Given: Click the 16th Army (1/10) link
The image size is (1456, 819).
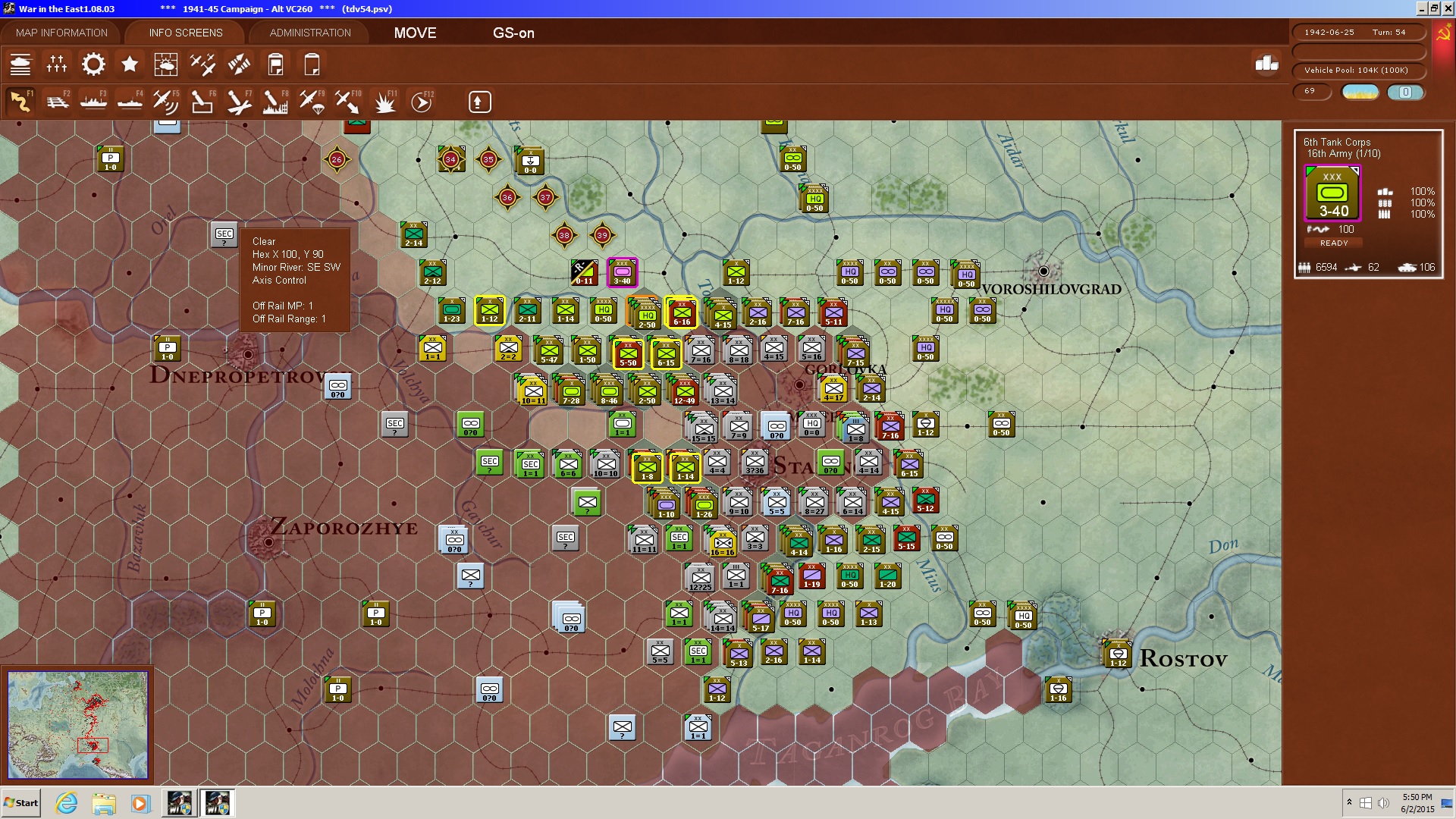Looking at the screenshot, I should 1343,153.
